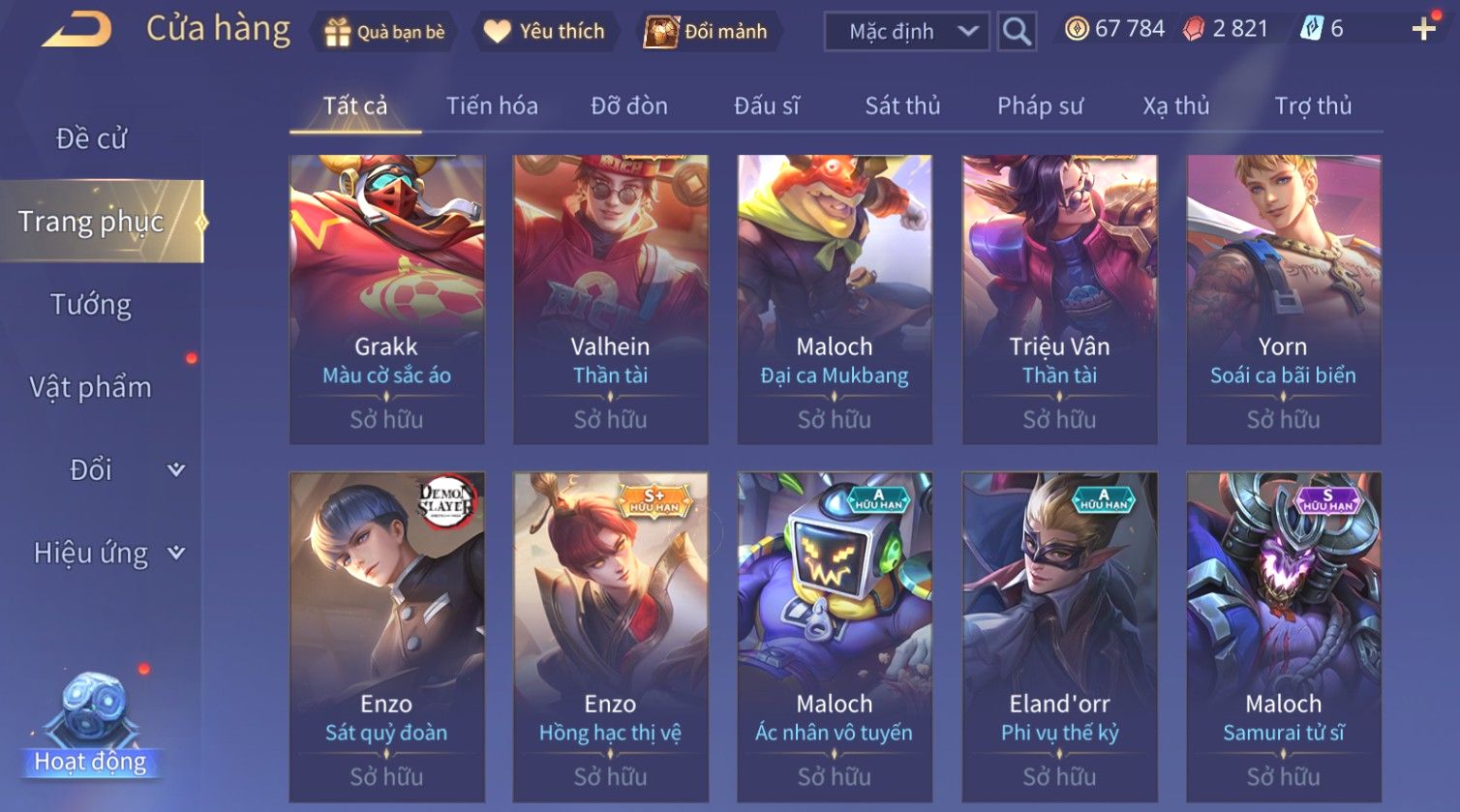Go to Tướng in sidebar
Image resolution: width=1460 pixels, height=812 pixels.
[91, 305]
